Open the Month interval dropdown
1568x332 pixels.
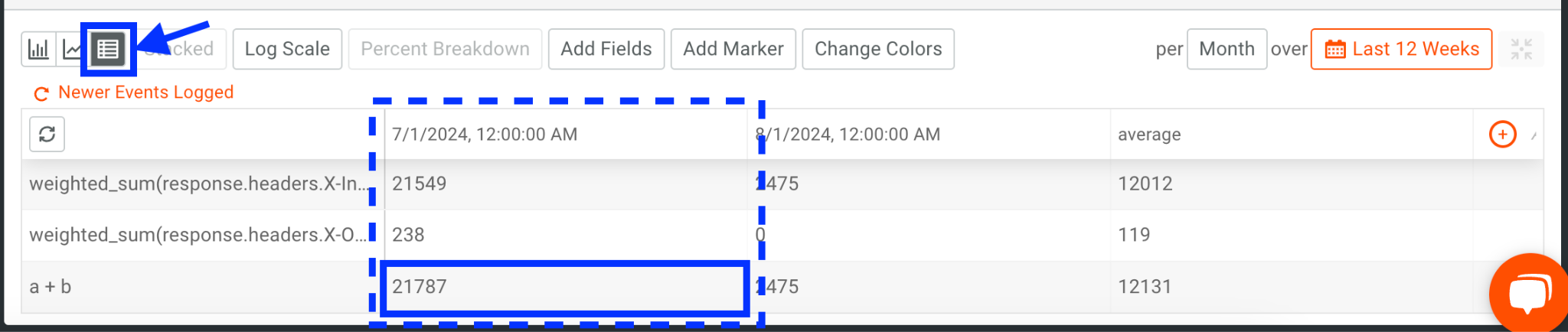click(1227, 49)
